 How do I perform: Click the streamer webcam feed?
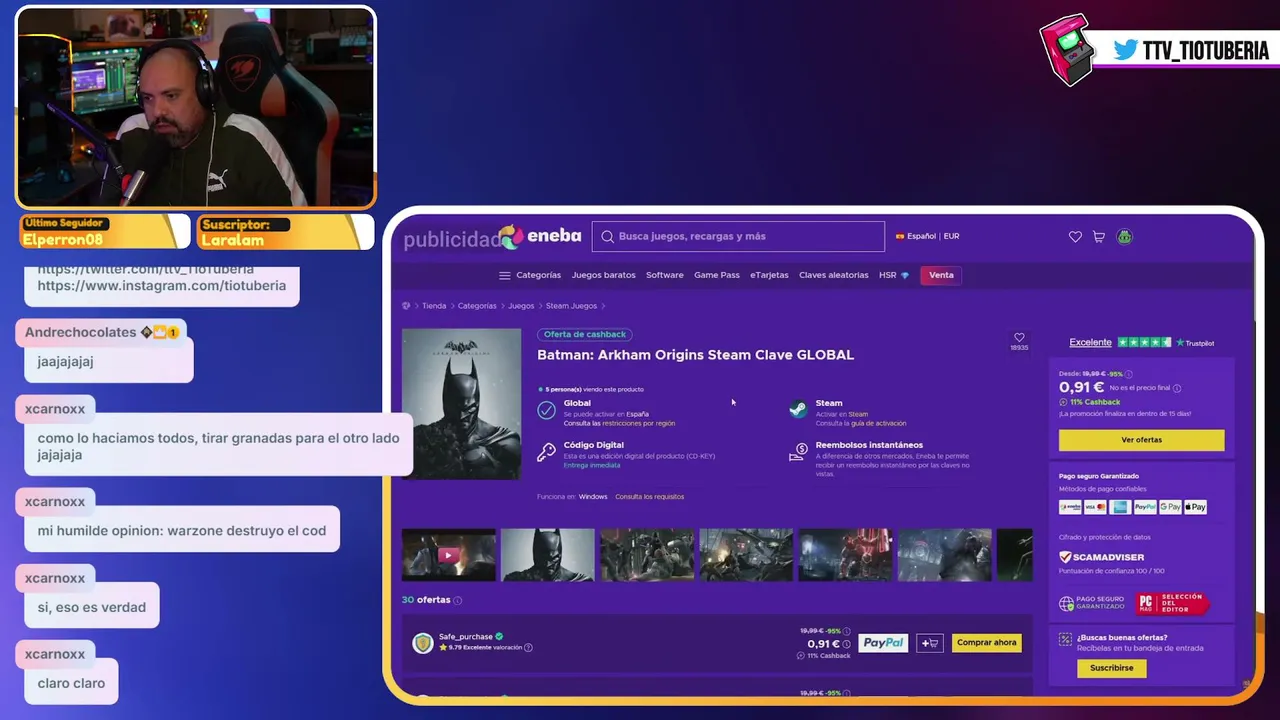point(196,108)
